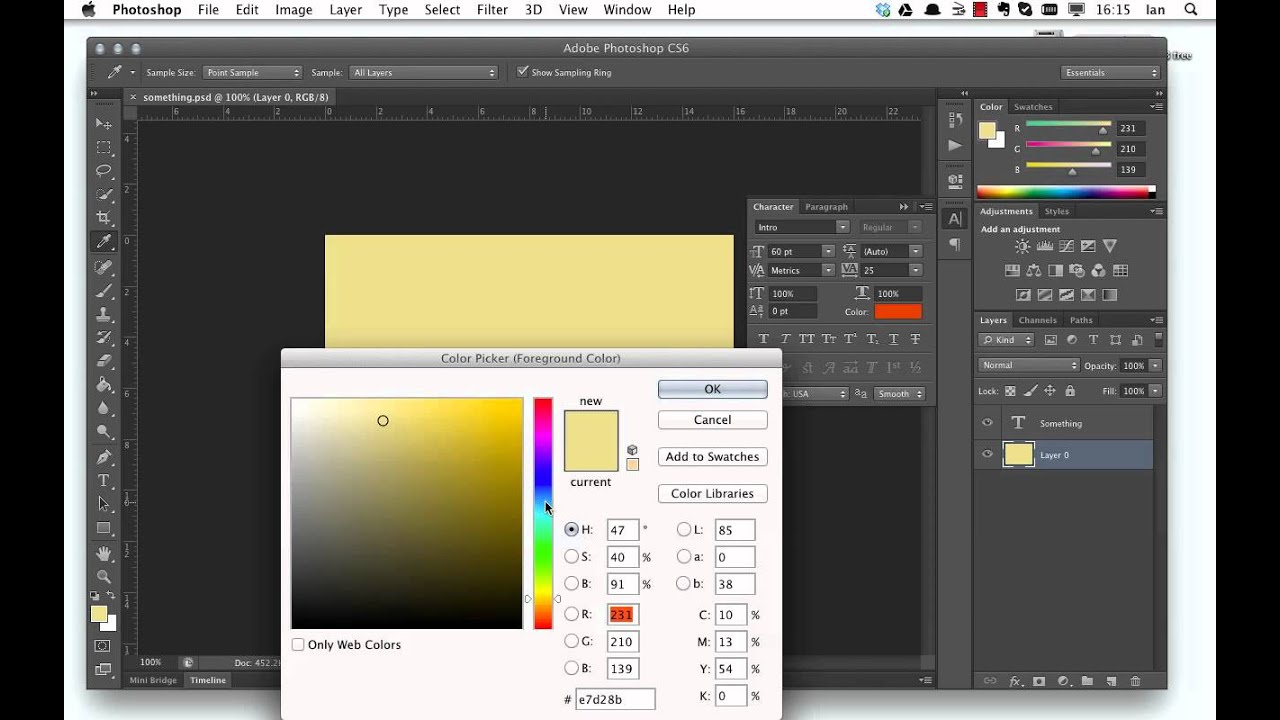The image size is (1280, 720).
Task: Select the Brush tool
Action: pyautogui.click(x=103, y=290)
